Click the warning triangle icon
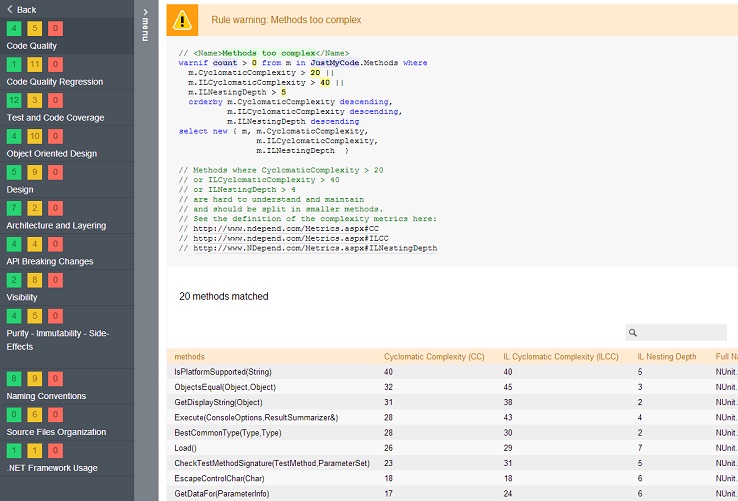Image resolution: width=738 pixels, height=501 pixels. click(x=182, y=20)
